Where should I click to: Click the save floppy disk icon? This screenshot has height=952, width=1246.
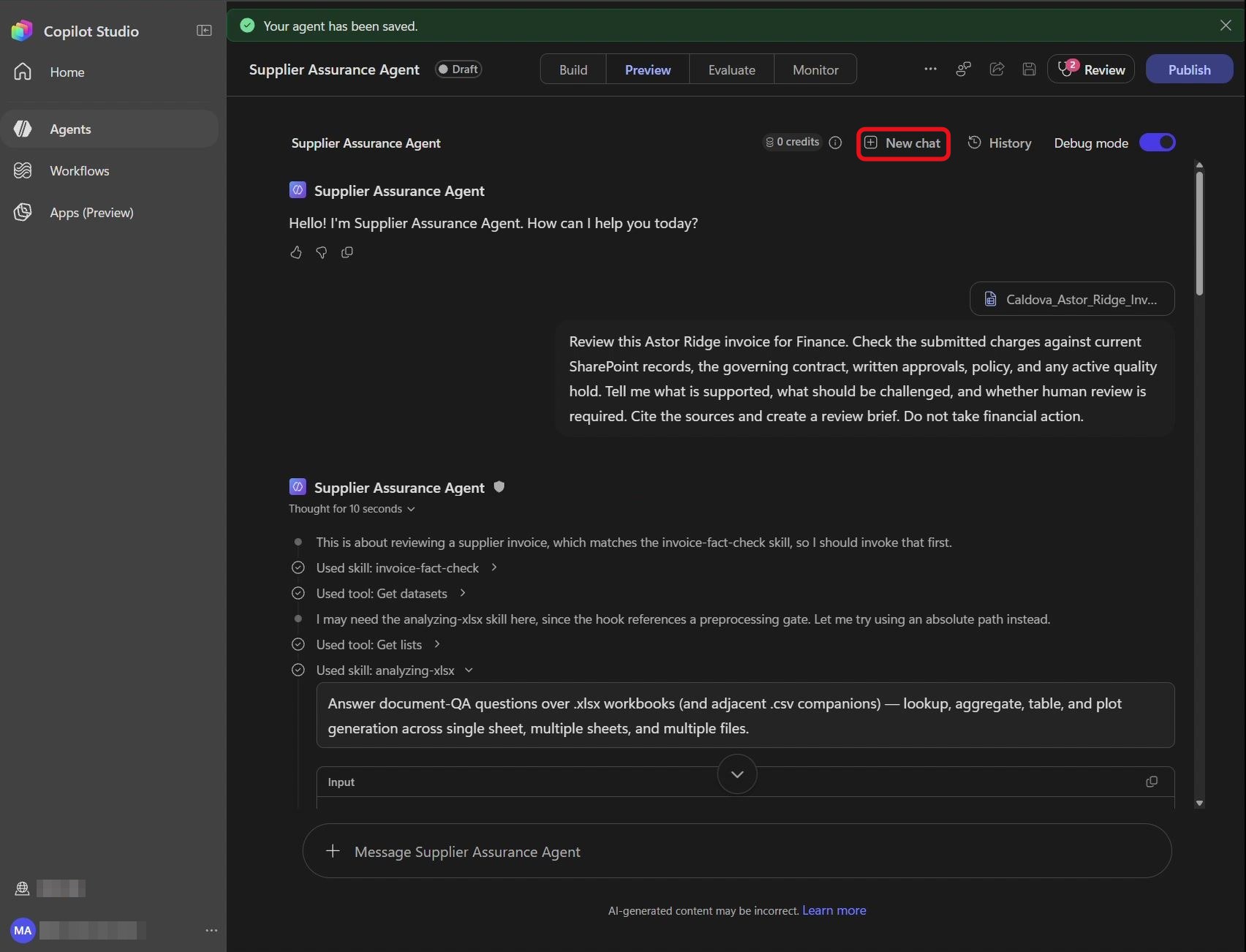1029,69
